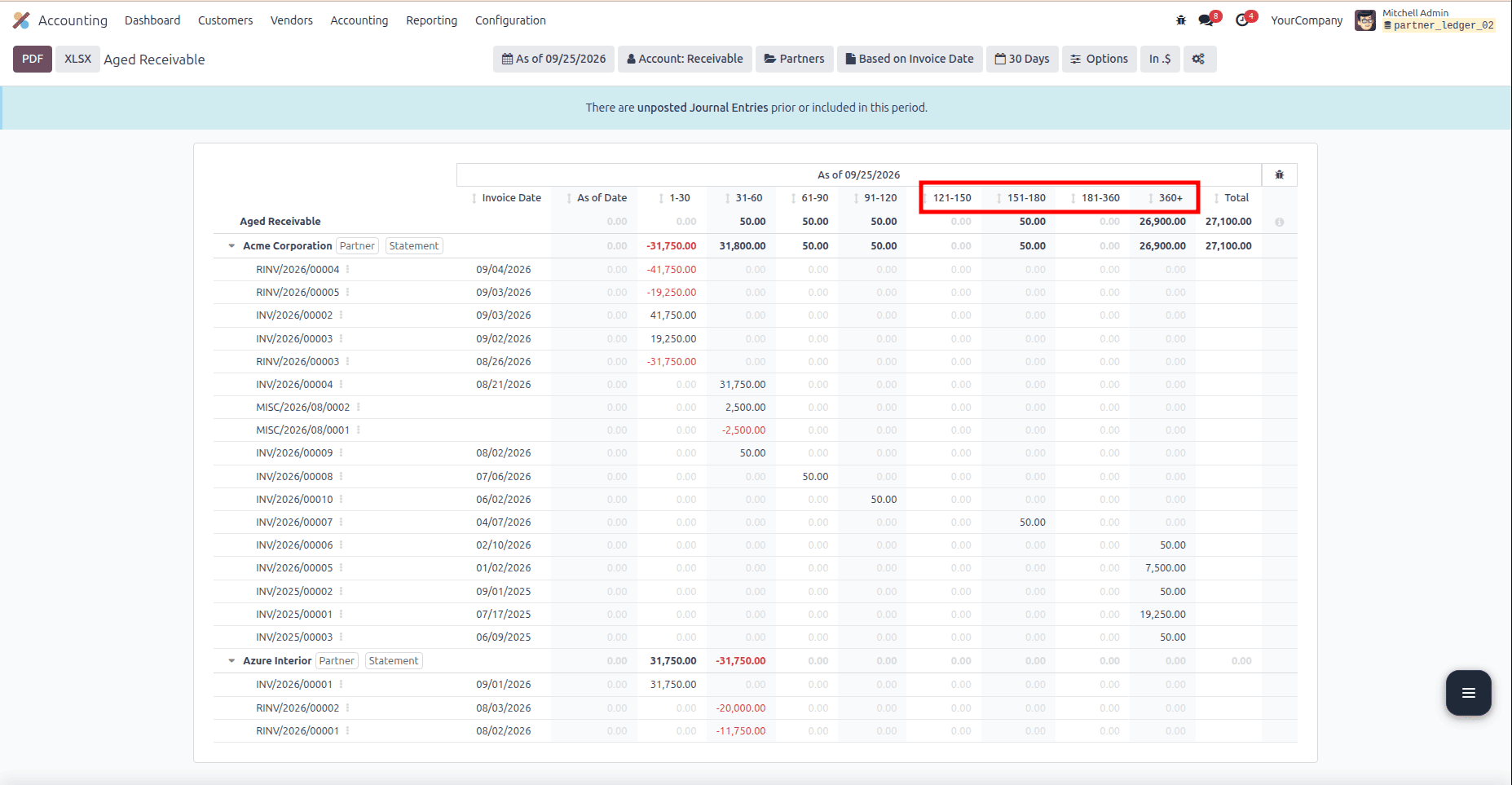Click the bug icon beside the date header
This screenshot has width=1512, height=785.
pos(1280,174)
